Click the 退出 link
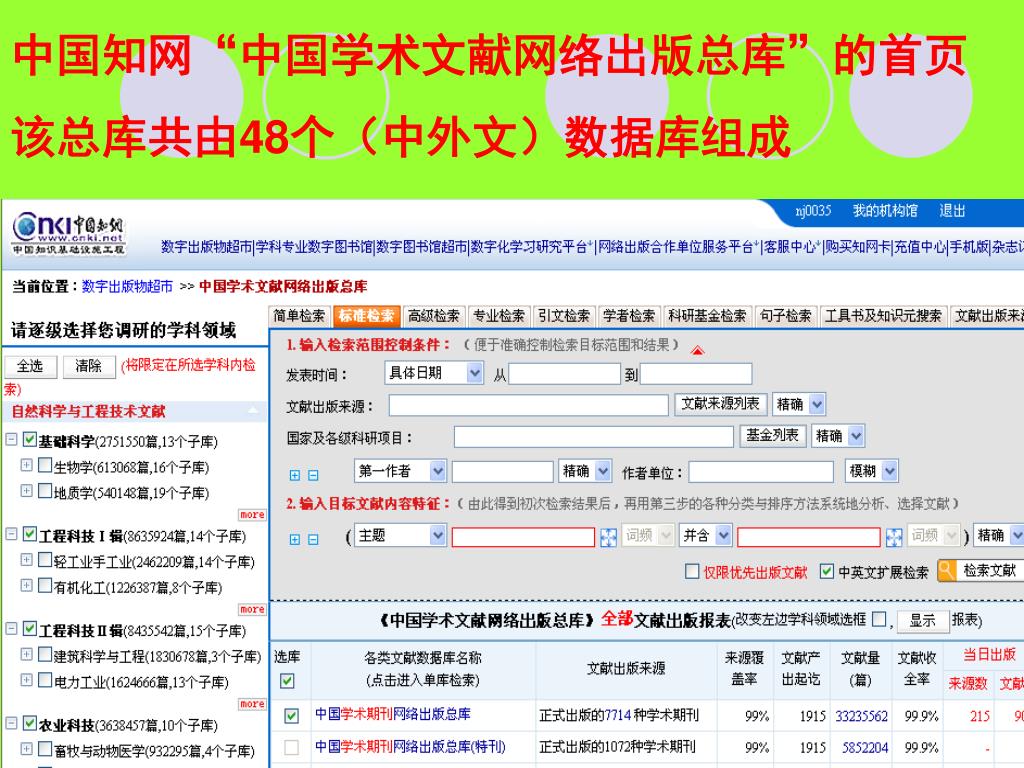Viewport: 1024px width, 768px height. (x=952, y=211)
